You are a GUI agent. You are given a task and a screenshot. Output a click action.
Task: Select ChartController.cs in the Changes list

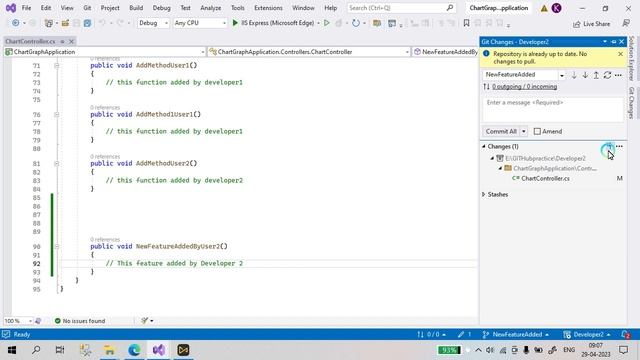coord(545,178)
